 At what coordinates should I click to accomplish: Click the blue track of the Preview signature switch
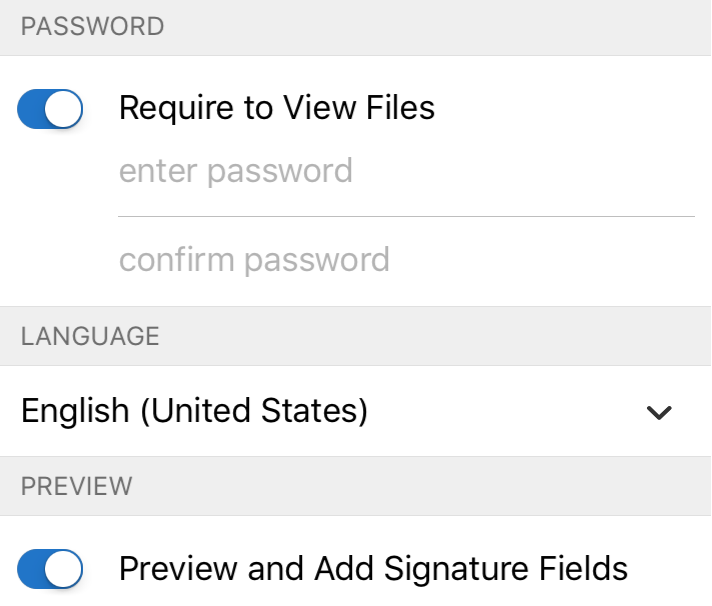click(x=31, y=569)
